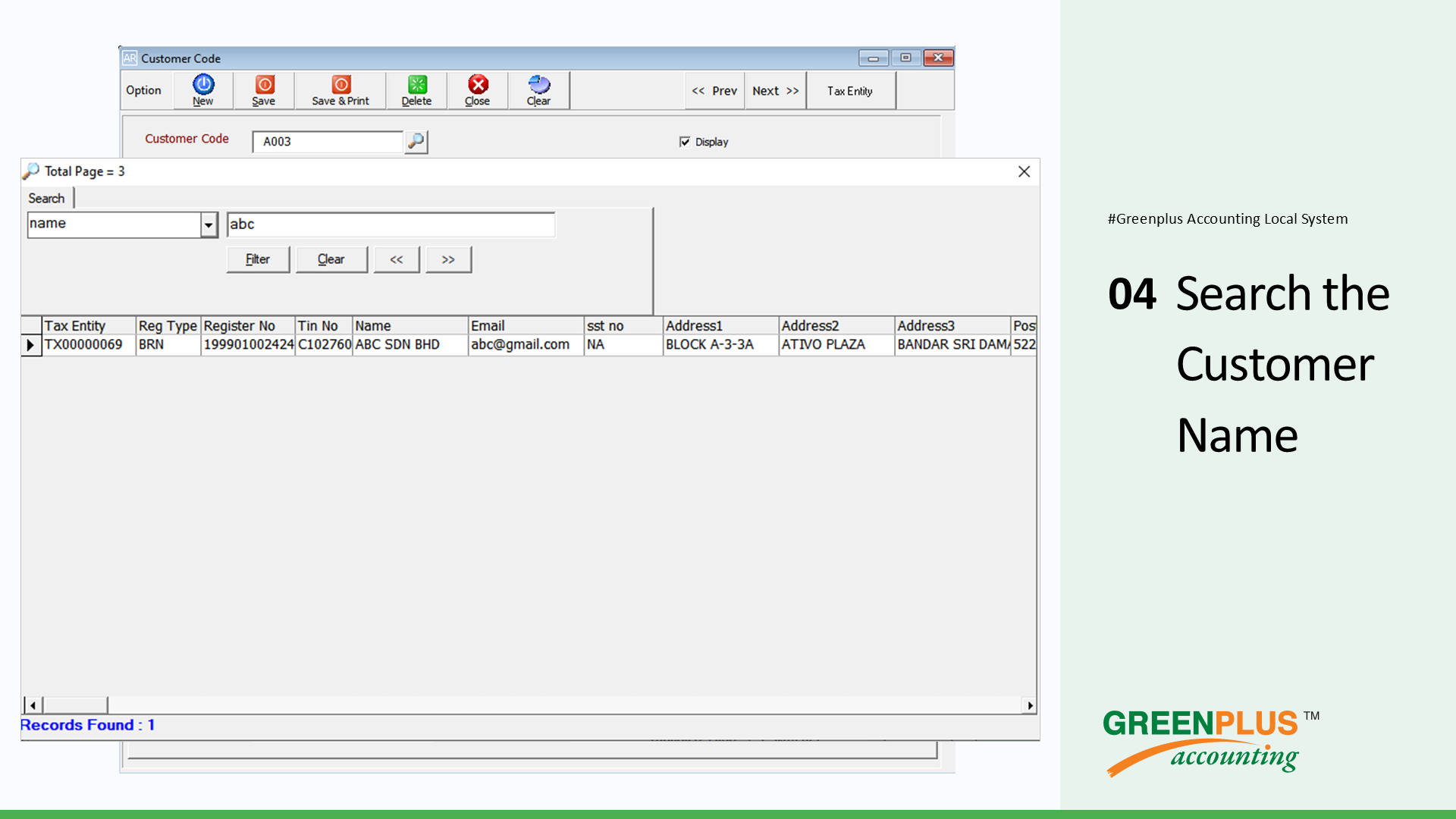The image size is (1456, 819).
Task: Click the C102760 tin number cell
Action: click(x=324, y=345)
